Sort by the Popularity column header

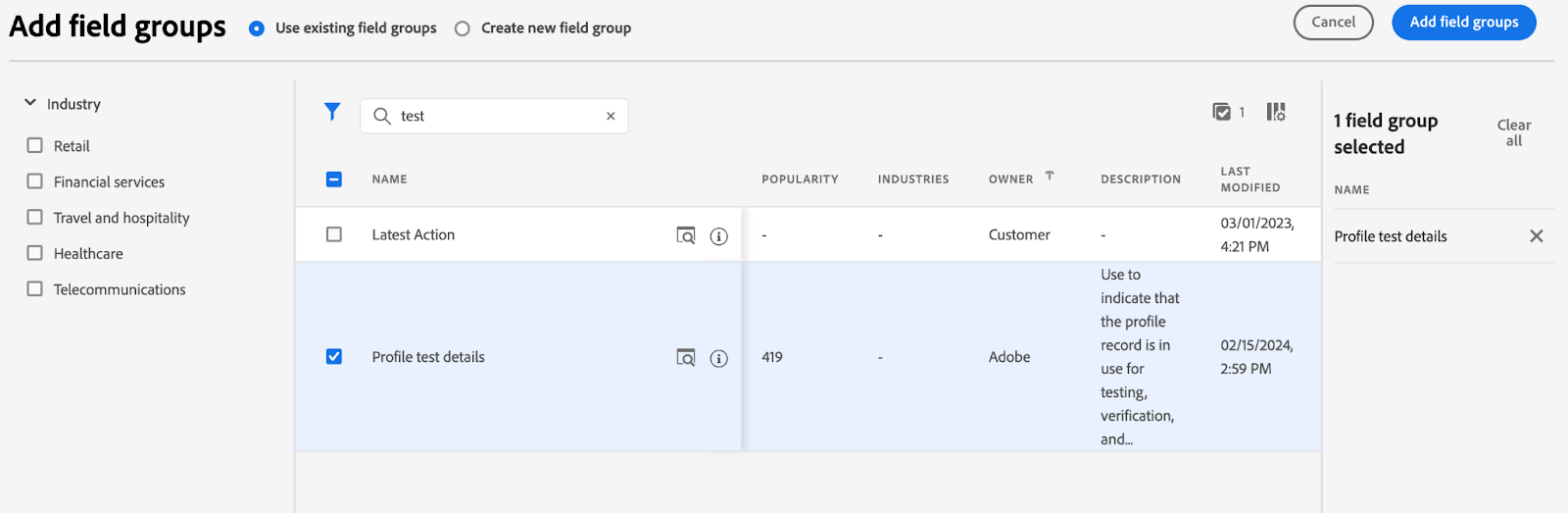(x=800, y=180)
